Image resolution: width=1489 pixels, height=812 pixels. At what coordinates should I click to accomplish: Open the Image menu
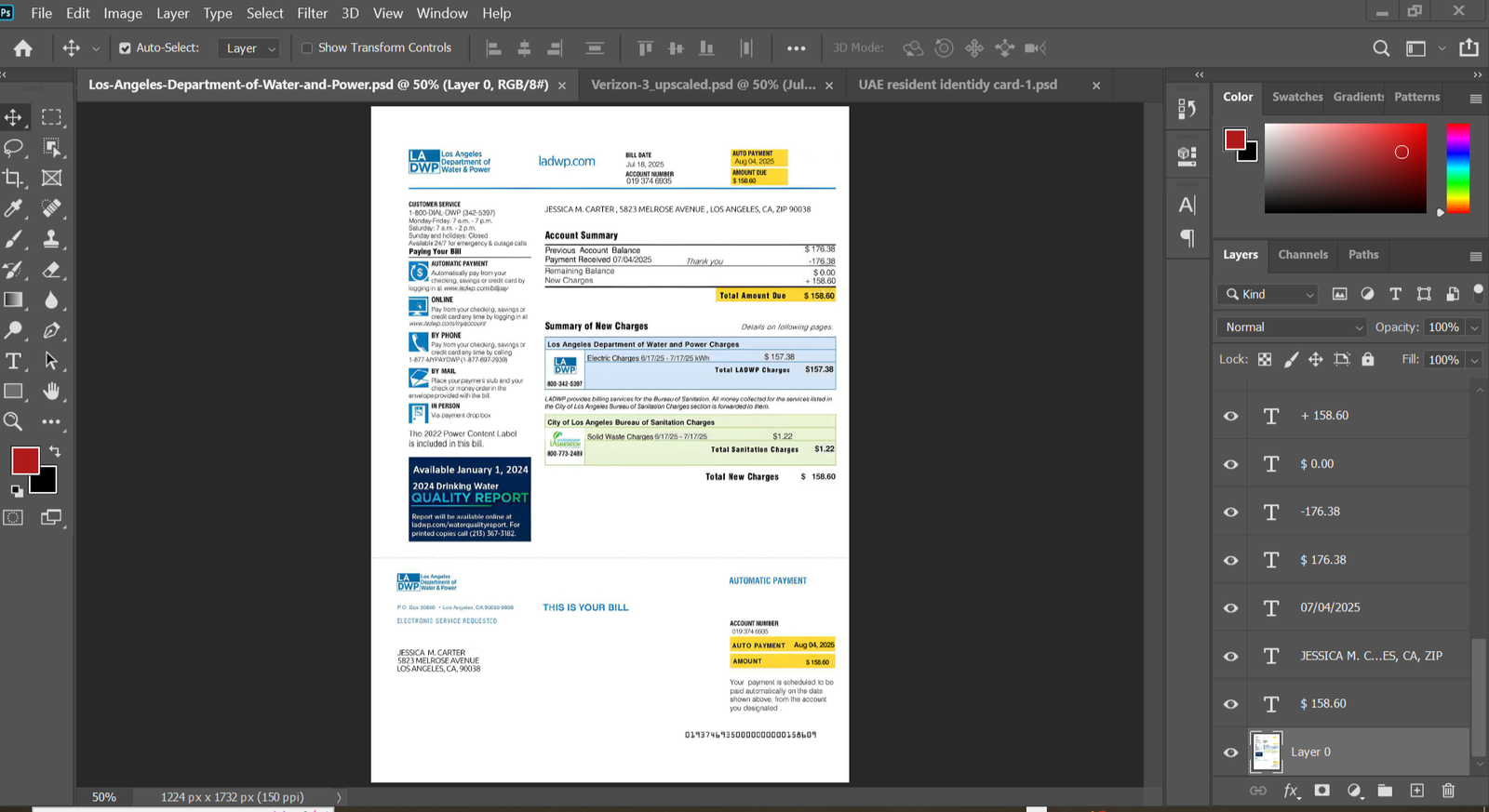(123, 13)
